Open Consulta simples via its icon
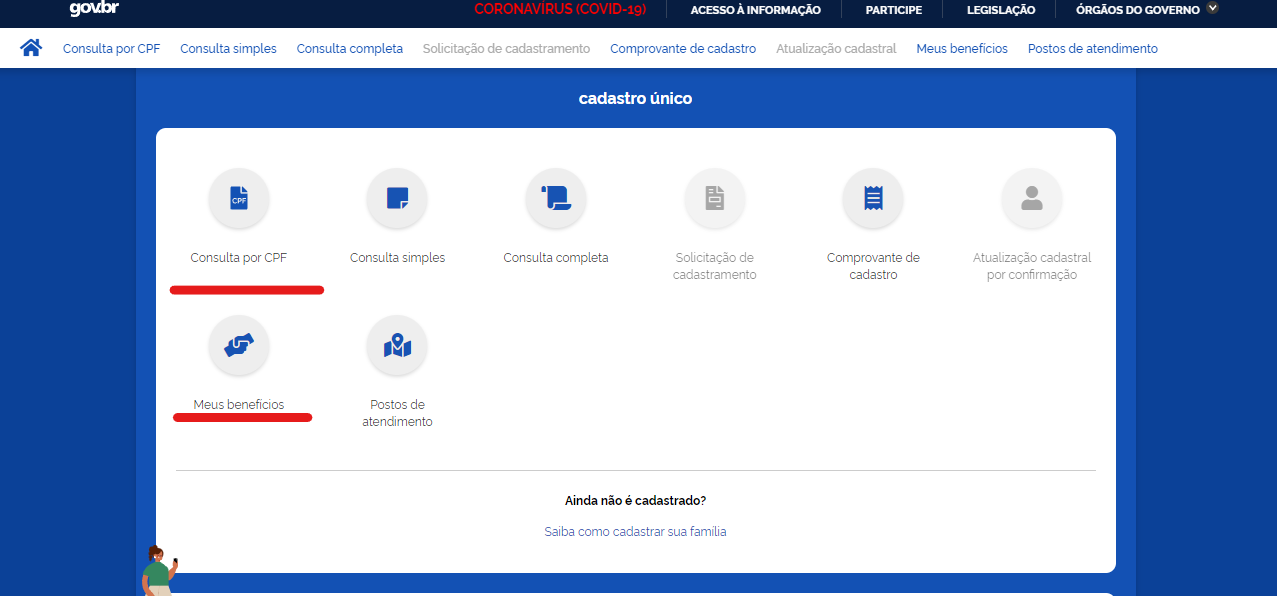 (x=396, y=198)
